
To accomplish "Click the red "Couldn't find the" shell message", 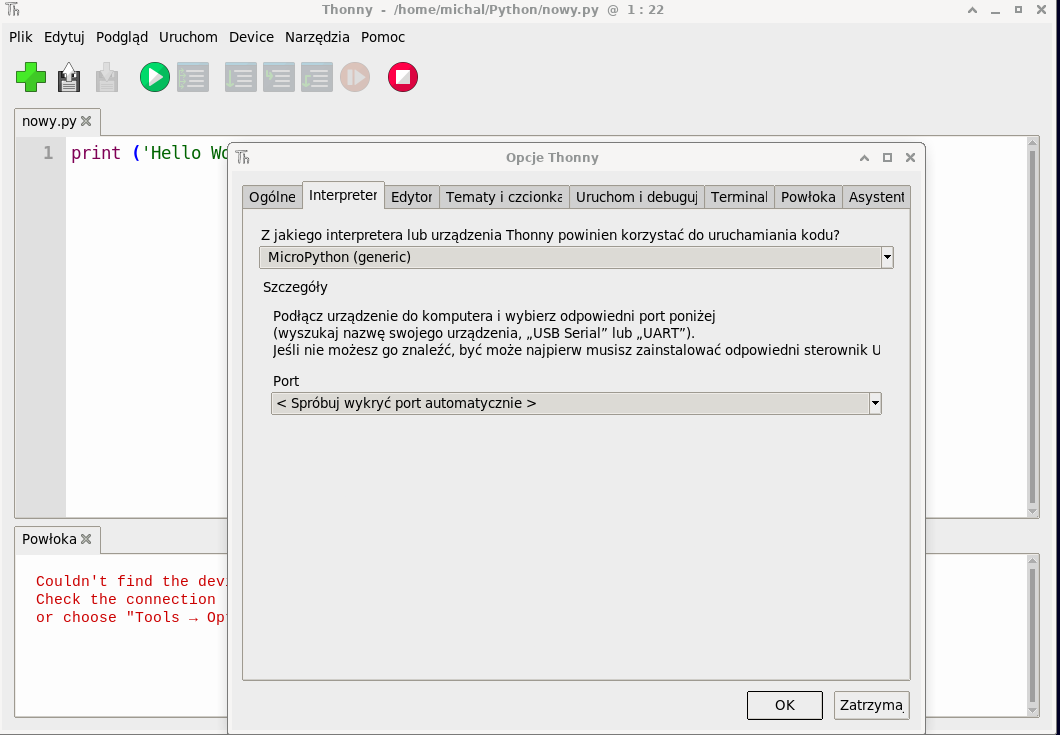I will 132,582.
